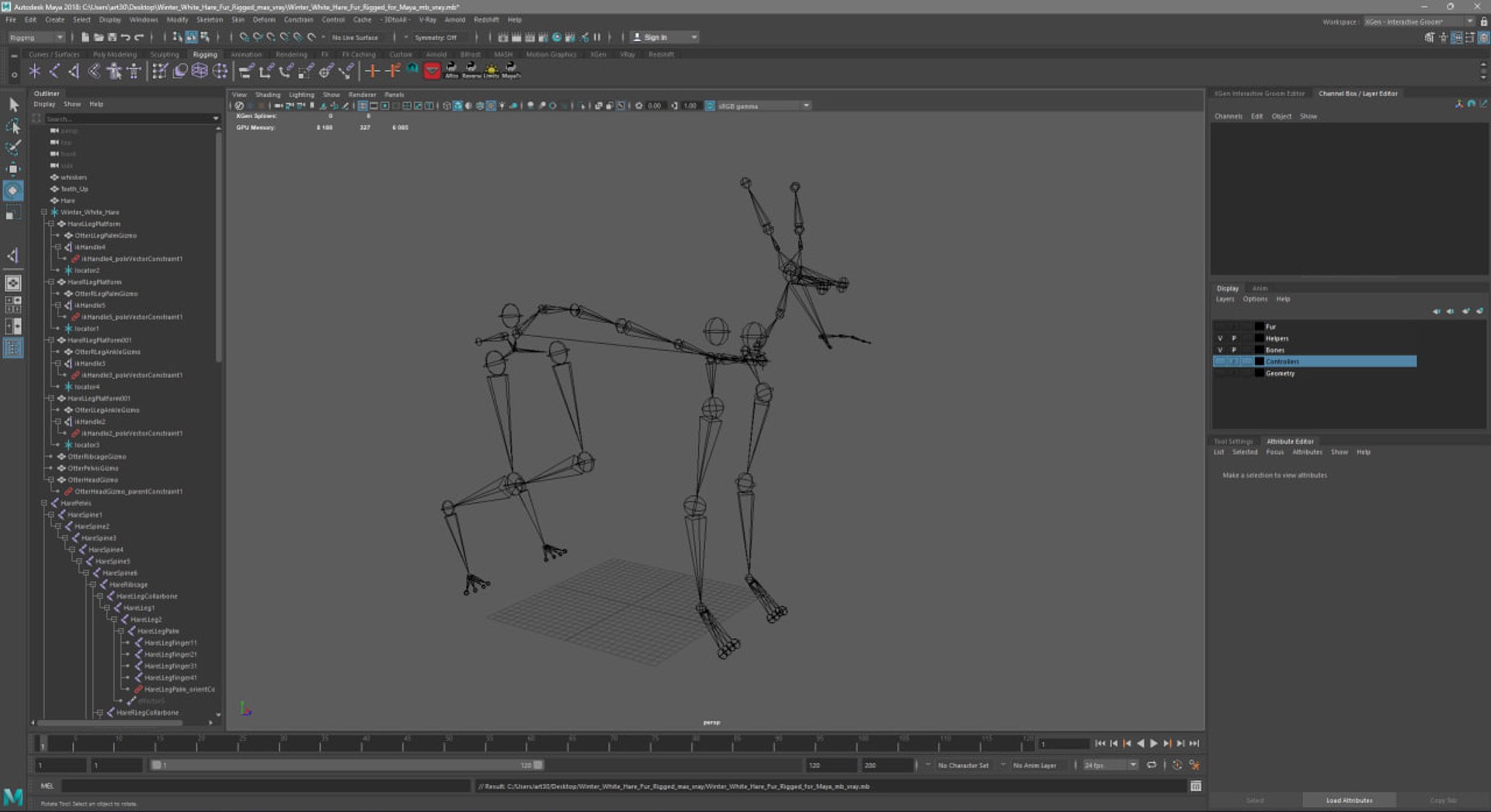
Task: Activate the highlighted Rotate tool
Action: point(13,190)
